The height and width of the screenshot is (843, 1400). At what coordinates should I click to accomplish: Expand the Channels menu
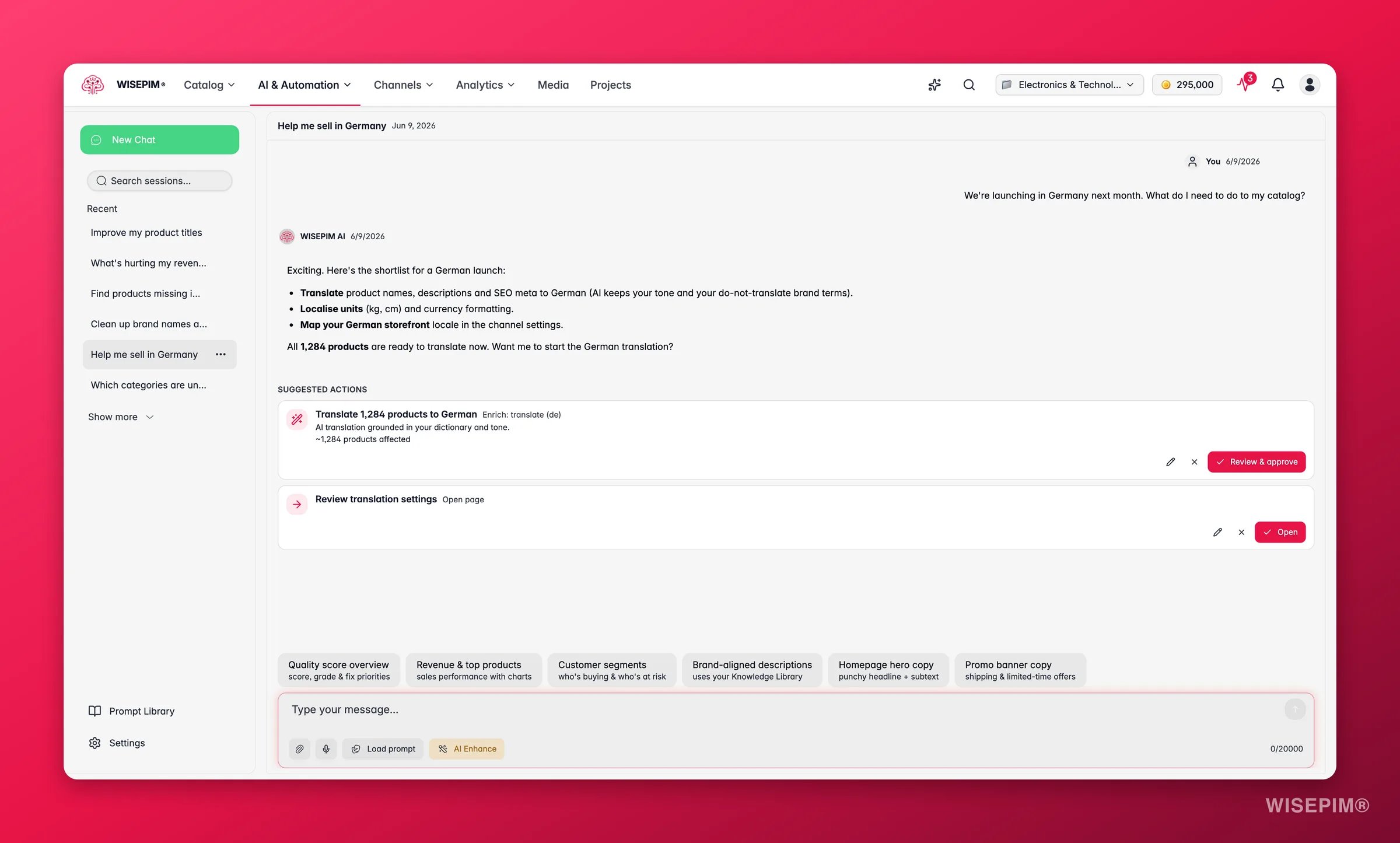(404, 85)
